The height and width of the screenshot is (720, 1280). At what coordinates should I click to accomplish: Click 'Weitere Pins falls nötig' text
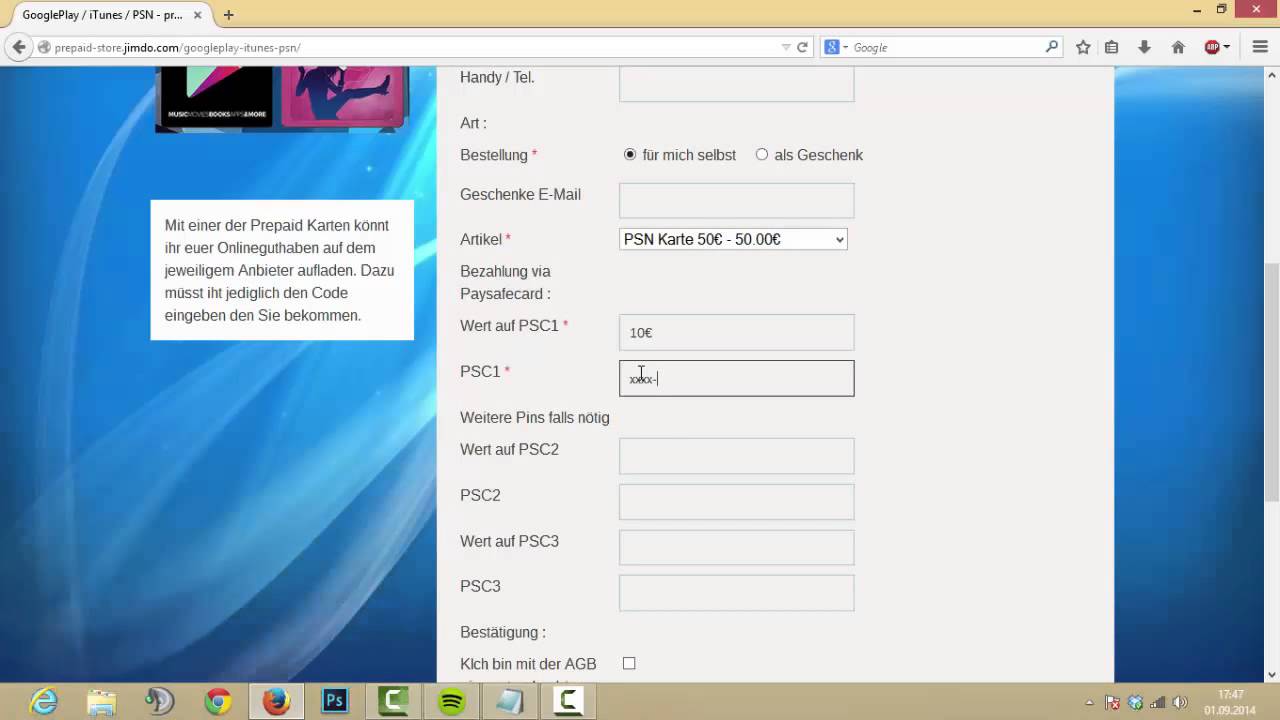pos(535,417)
